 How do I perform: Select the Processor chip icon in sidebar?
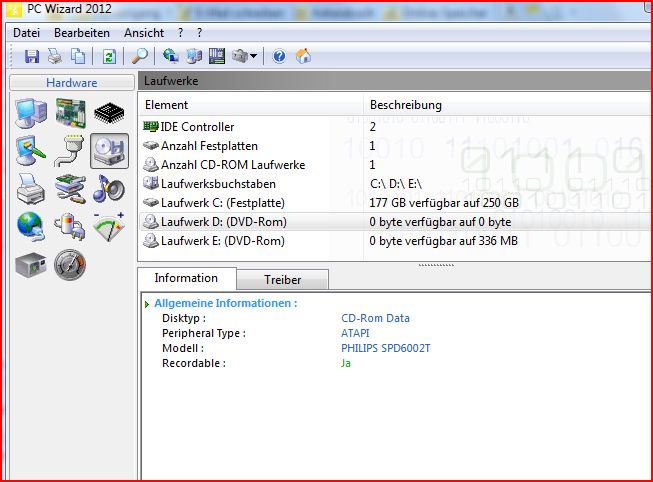[x=108, y=113]
